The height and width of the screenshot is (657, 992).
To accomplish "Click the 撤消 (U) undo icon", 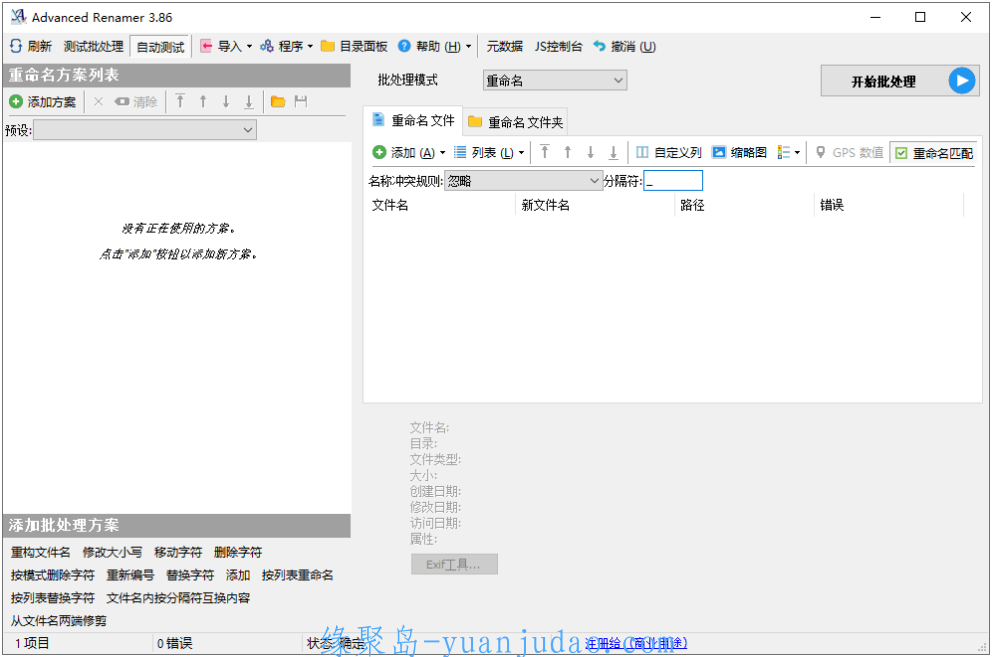I will [599, 46].
